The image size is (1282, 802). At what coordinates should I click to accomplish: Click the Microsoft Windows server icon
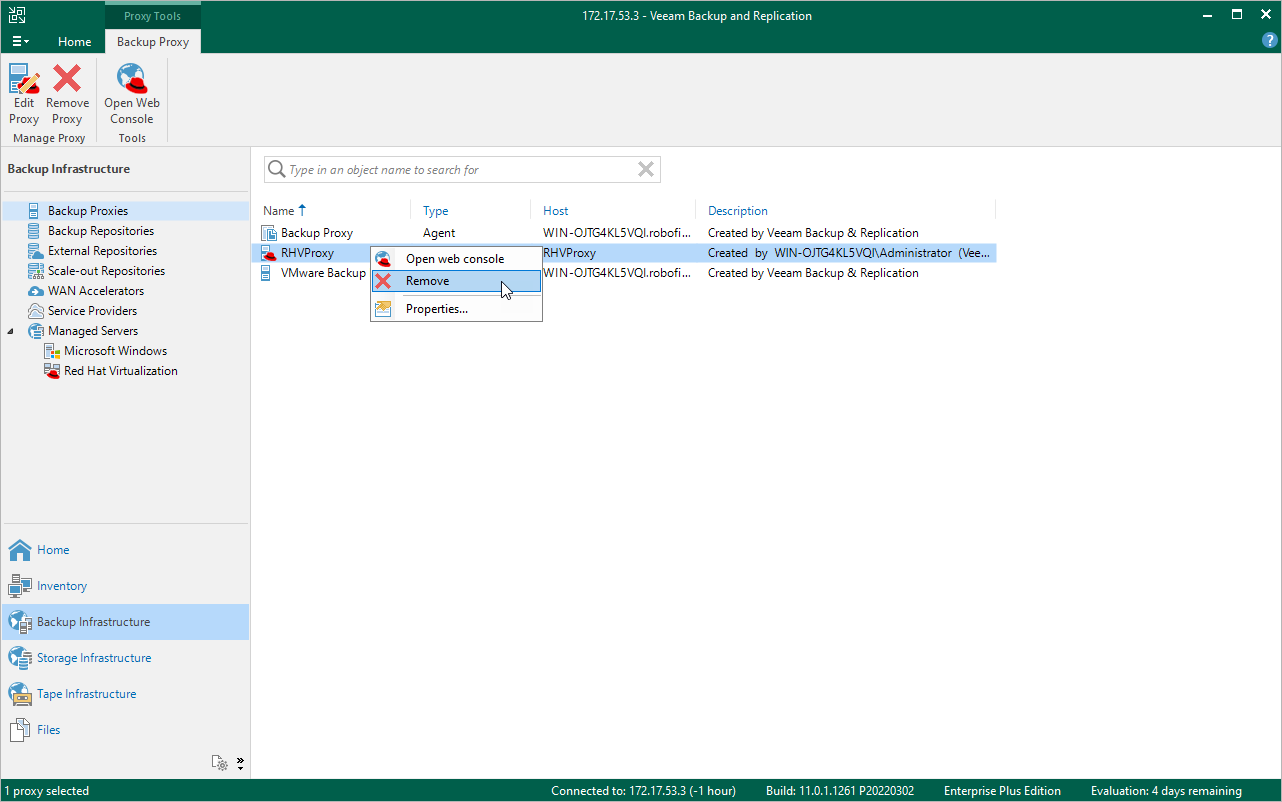pos(52,351)
